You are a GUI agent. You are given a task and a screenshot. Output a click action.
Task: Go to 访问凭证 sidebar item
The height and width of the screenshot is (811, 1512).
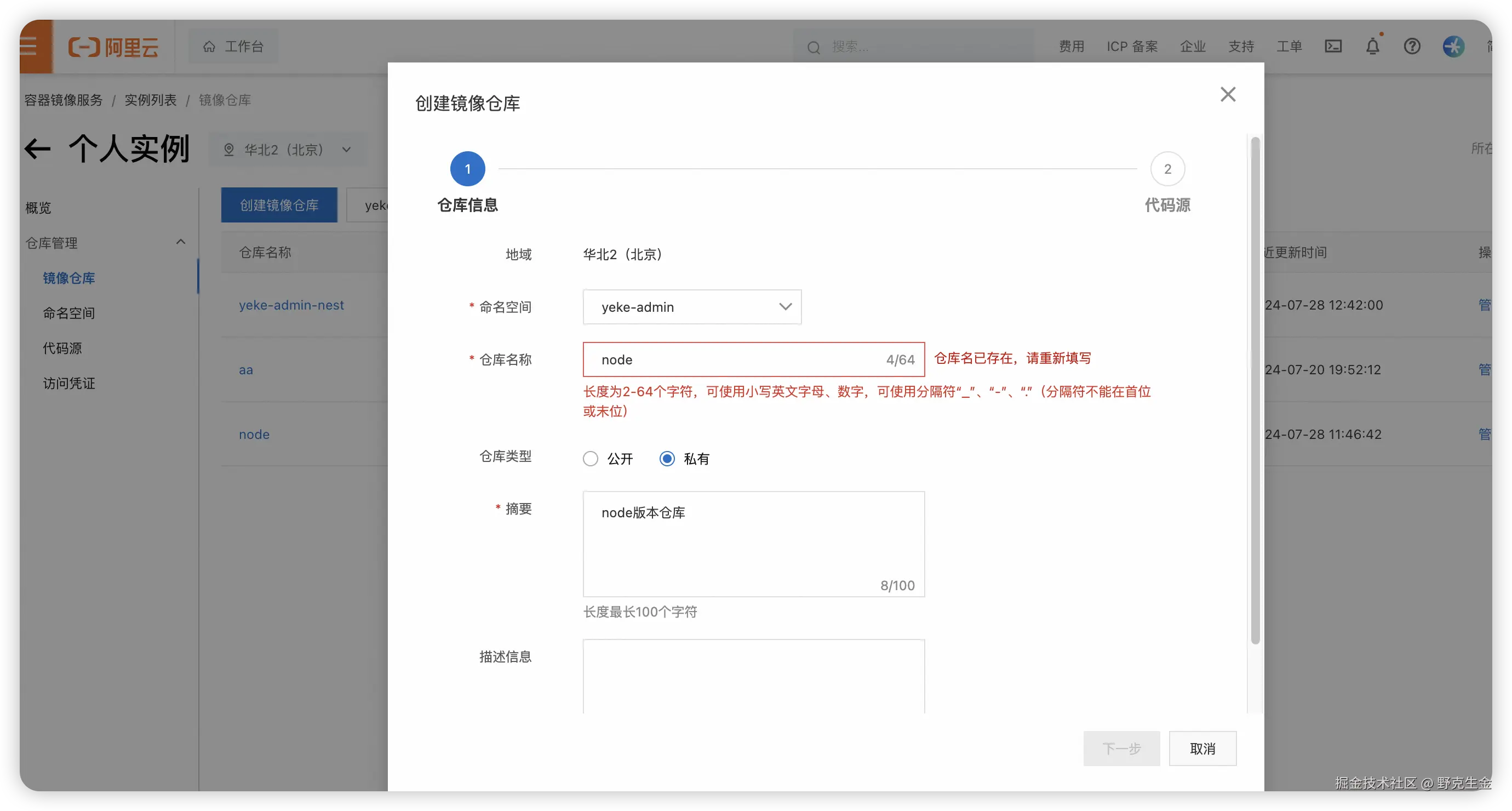tap(68, 384)
